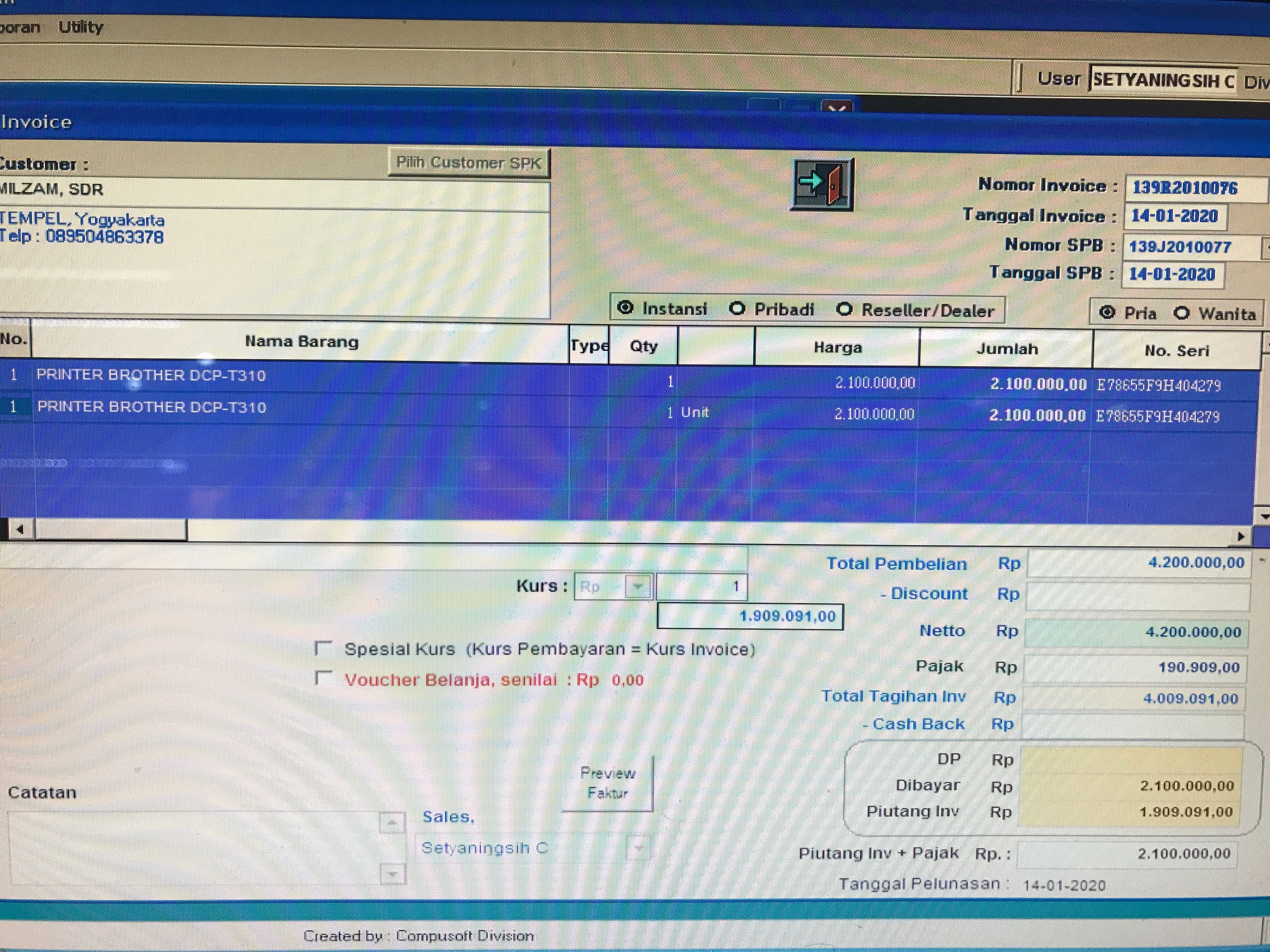Click the Kurs rate value field
Screen dimensions: 1270x952
click(x=701, y=586)
